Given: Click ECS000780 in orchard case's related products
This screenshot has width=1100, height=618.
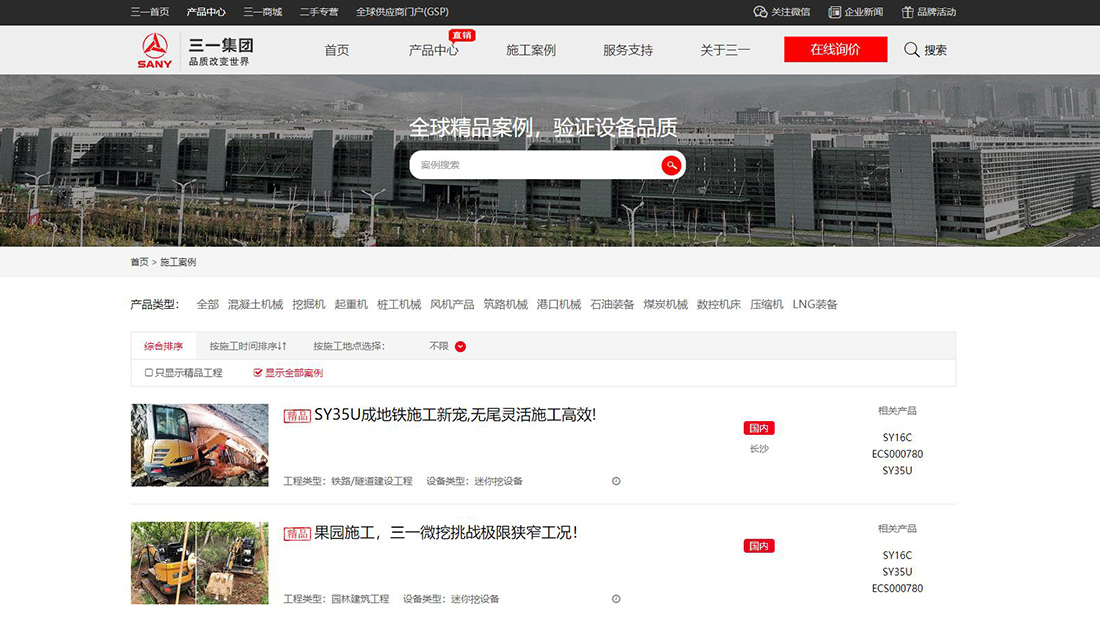Looking at the screenshot, I should [x=897, y=589].
